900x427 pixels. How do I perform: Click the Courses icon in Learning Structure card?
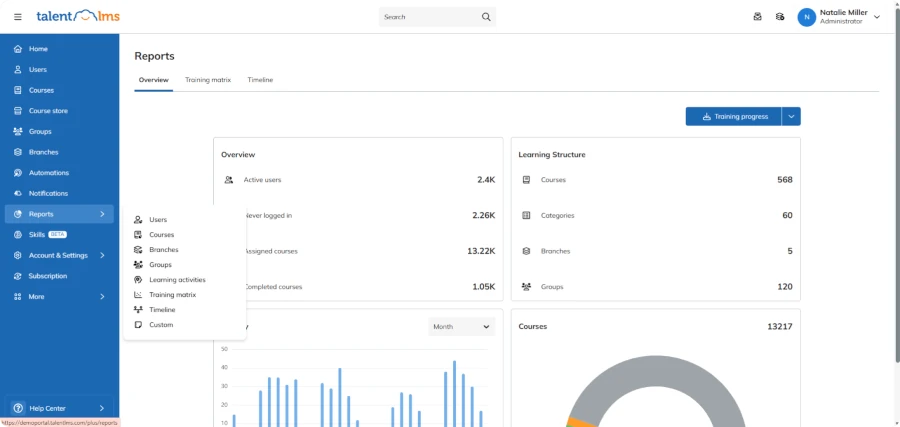pyautogui.click(x=526, y=180)
